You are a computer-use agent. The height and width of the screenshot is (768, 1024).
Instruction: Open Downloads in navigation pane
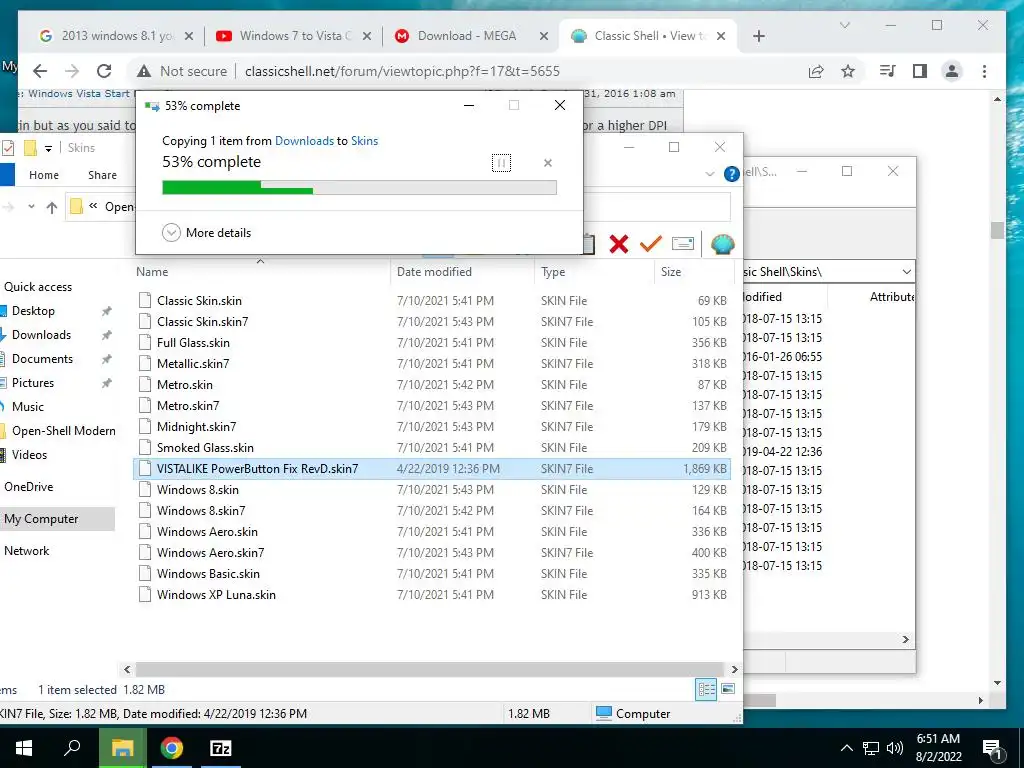[41, 334]
